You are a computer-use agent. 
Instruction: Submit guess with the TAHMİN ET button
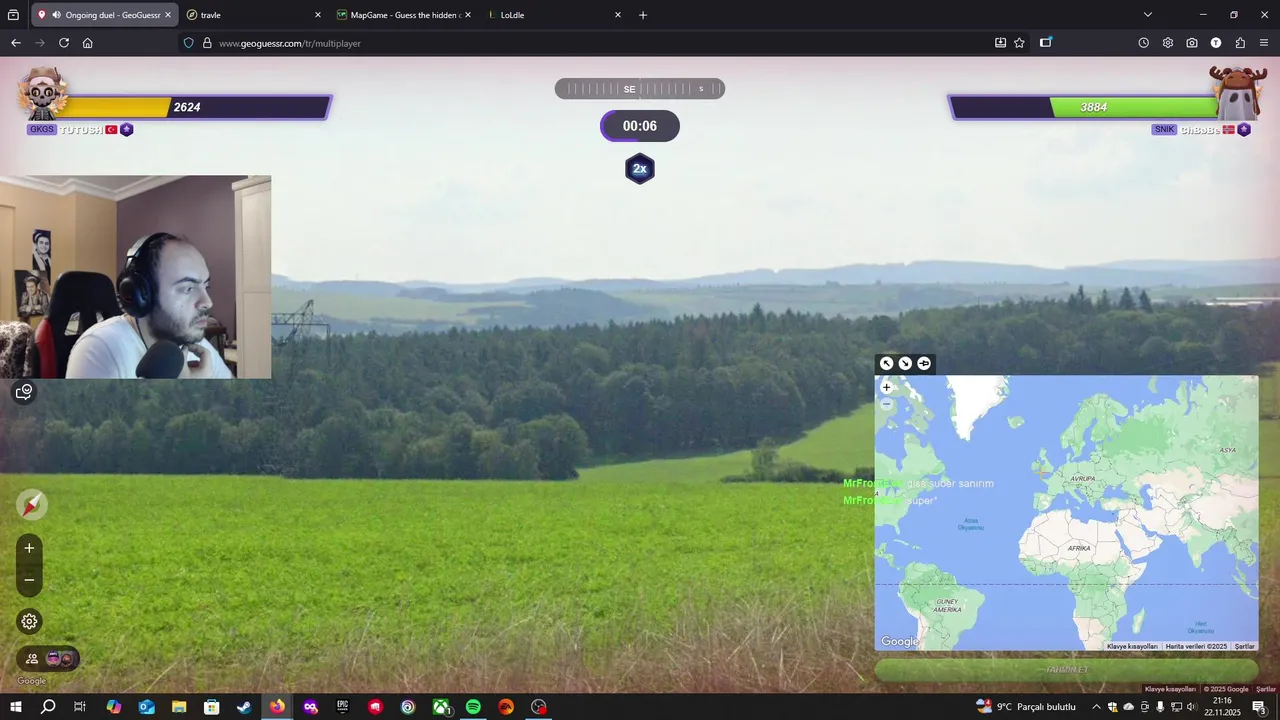(1066, 669)
